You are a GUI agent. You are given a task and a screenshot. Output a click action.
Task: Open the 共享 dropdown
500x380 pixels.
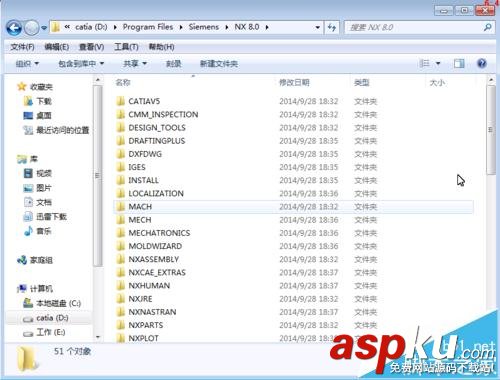coord(135,63)
